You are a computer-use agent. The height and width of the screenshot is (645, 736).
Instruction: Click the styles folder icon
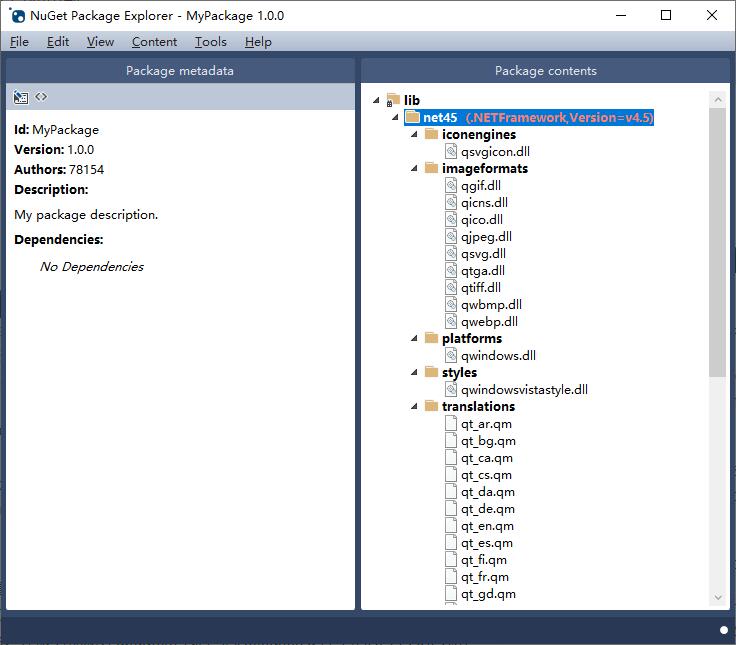(431, 372)
